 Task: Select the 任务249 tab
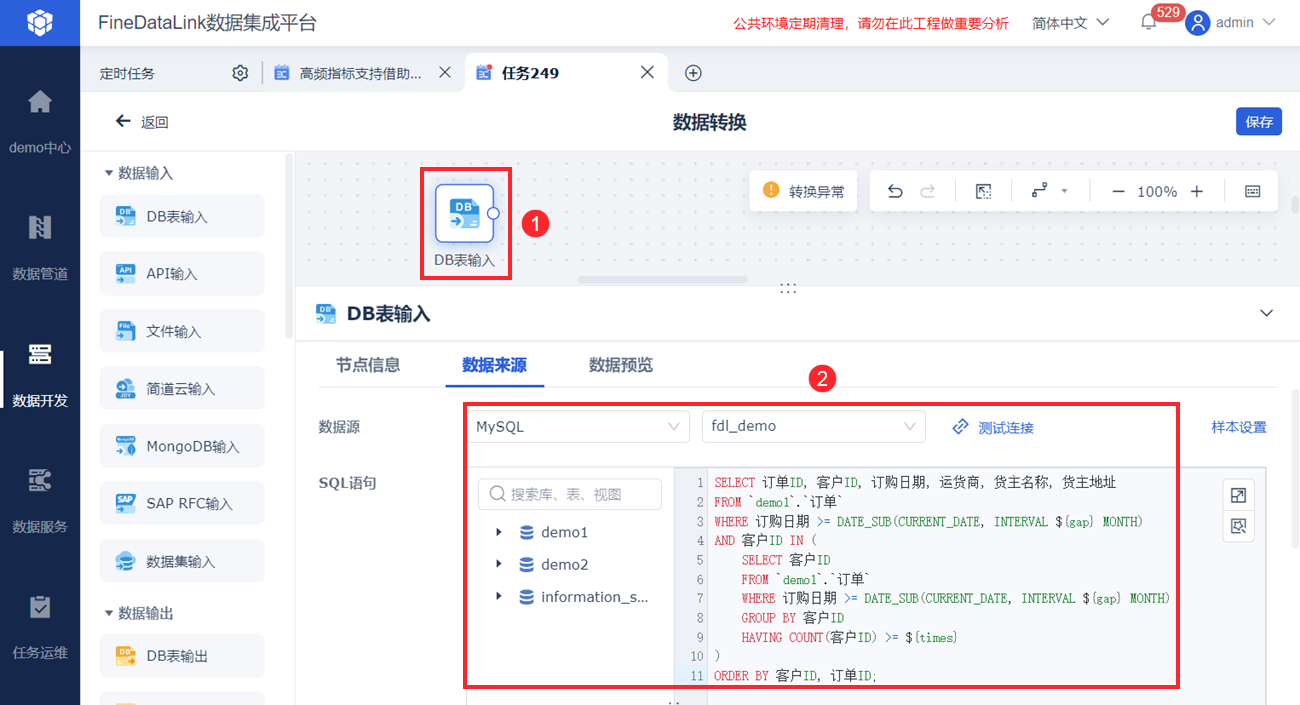pos(530,73)
